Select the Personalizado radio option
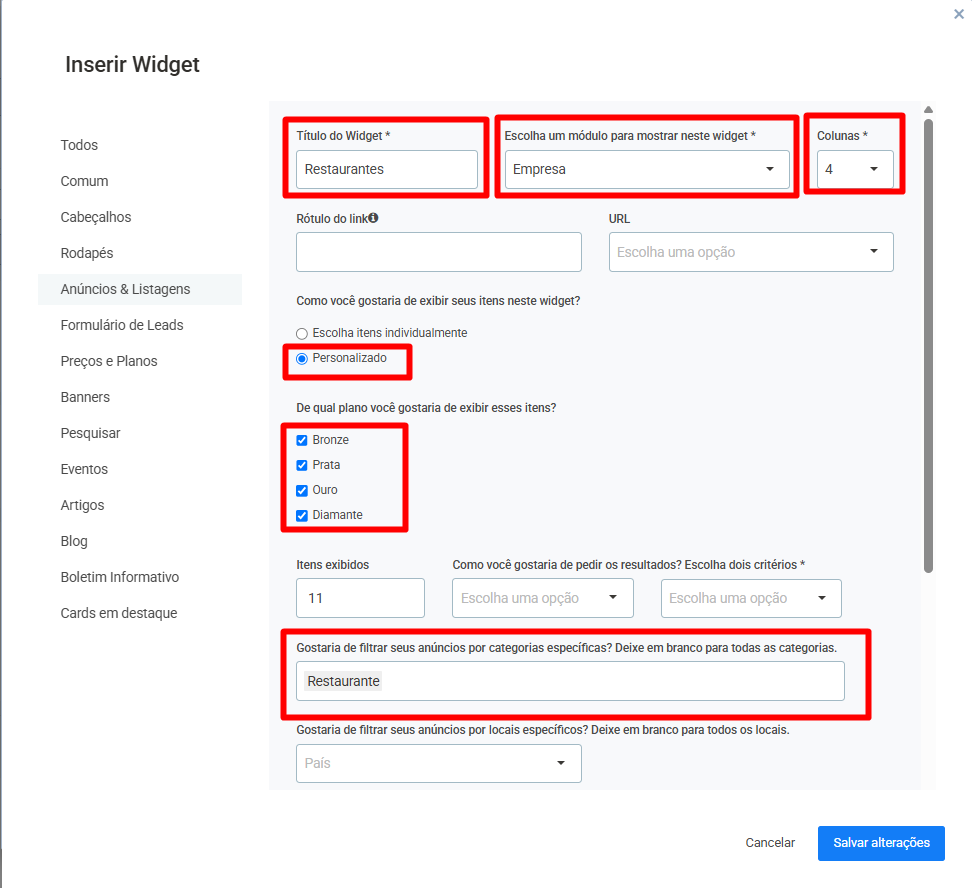 pos(302,359)
